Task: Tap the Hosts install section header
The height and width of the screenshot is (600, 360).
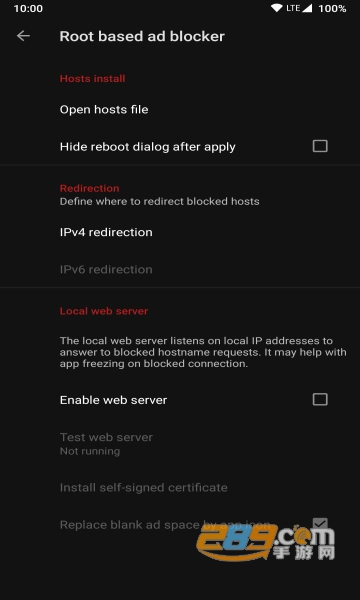Action: [93, 78]
